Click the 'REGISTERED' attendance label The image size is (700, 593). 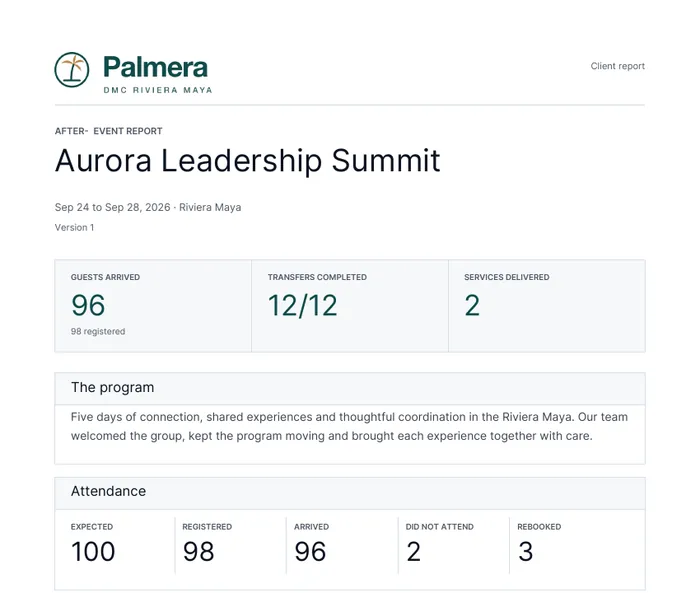pyautogui.click(x=207, y=527)
